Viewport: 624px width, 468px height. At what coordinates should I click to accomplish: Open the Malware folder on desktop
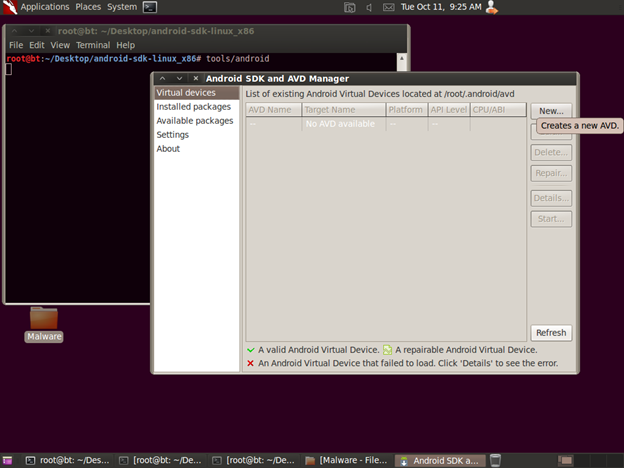point(44,319)
